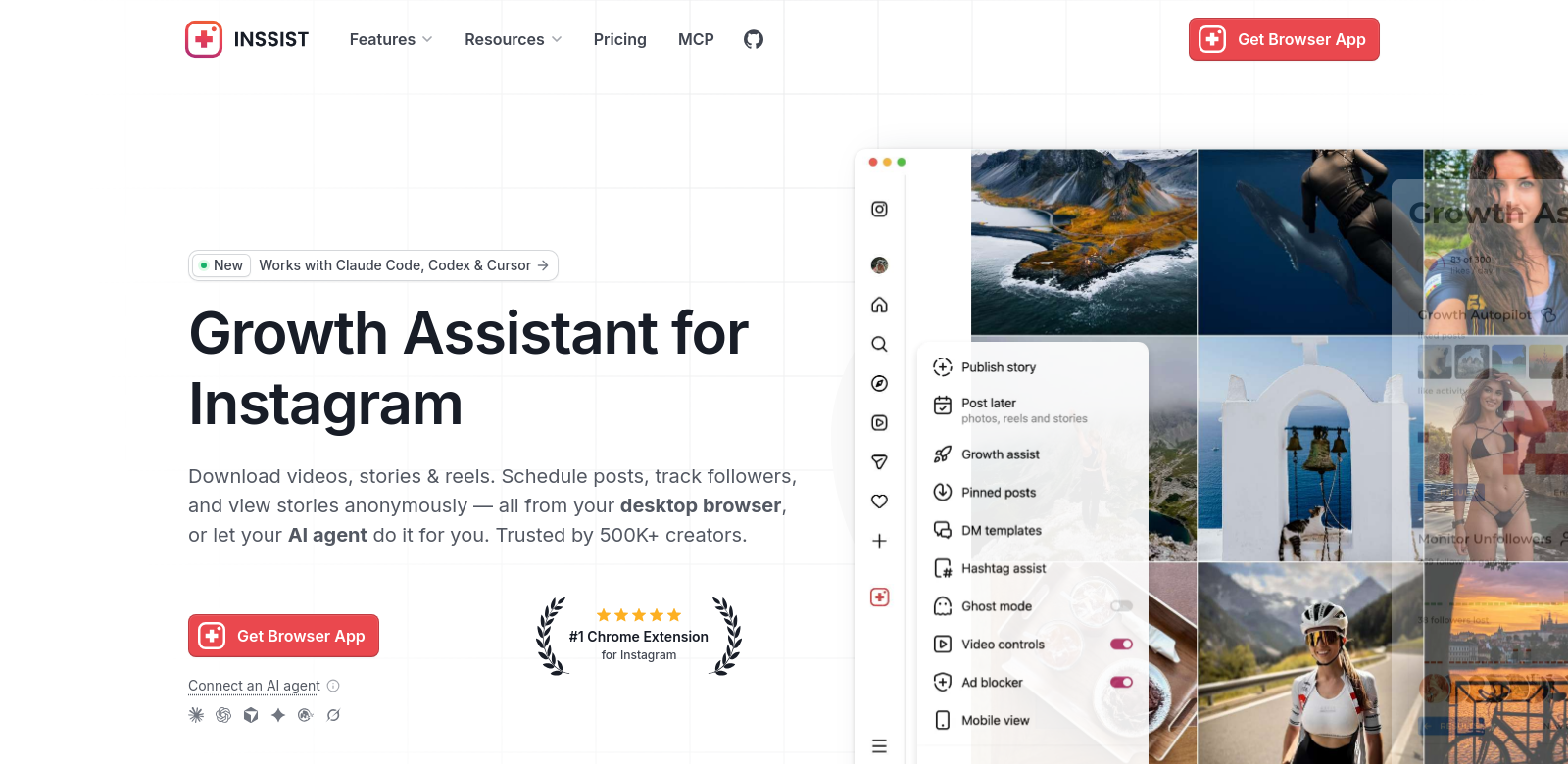Viewport: 1568px width, 764px height.
Task: Go to Home in the Instagram sidebar
Action: [879, 305]
